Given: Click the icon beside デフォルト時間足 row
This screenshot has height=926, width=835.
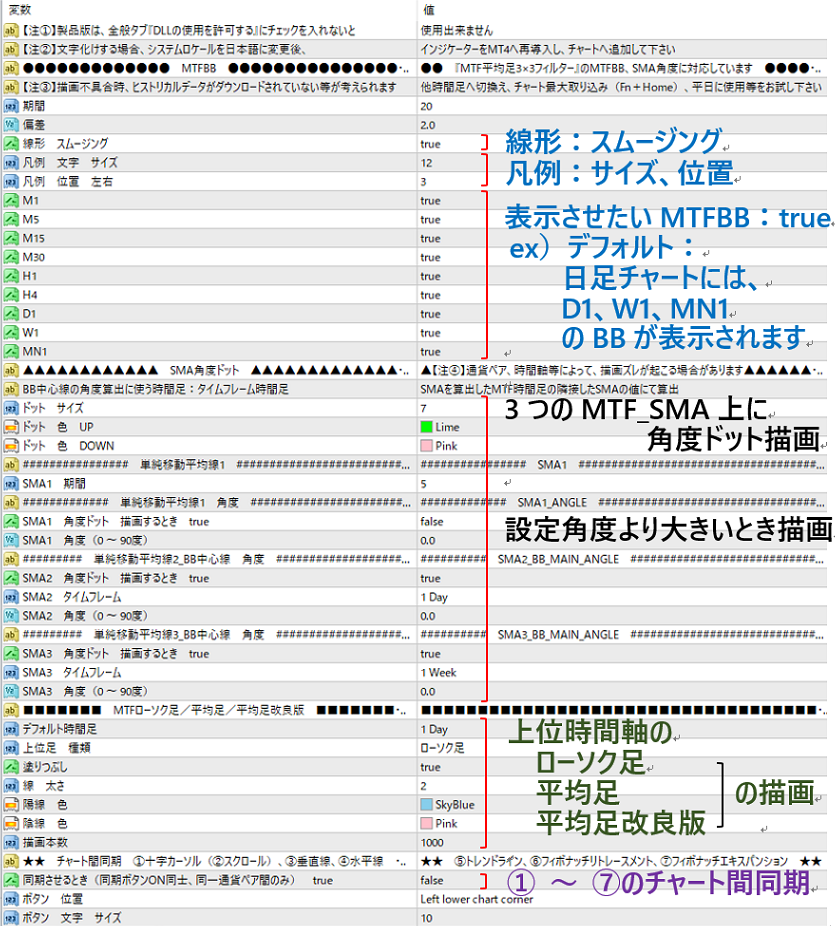Looking at the screenshot, I should 11,729.
